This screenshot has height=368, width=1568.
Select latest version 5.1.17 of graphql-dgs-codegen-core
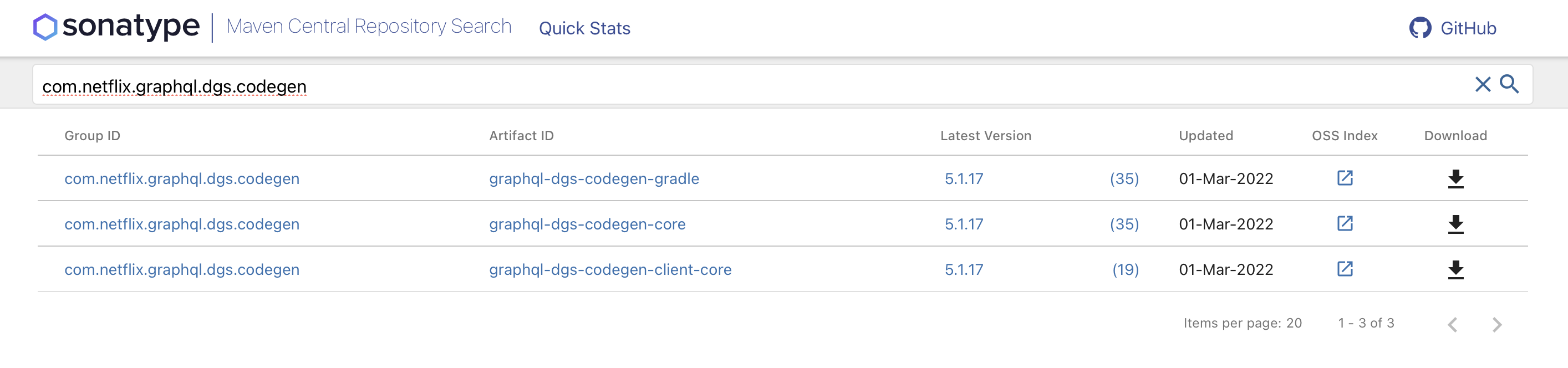(x=964, y=224)
